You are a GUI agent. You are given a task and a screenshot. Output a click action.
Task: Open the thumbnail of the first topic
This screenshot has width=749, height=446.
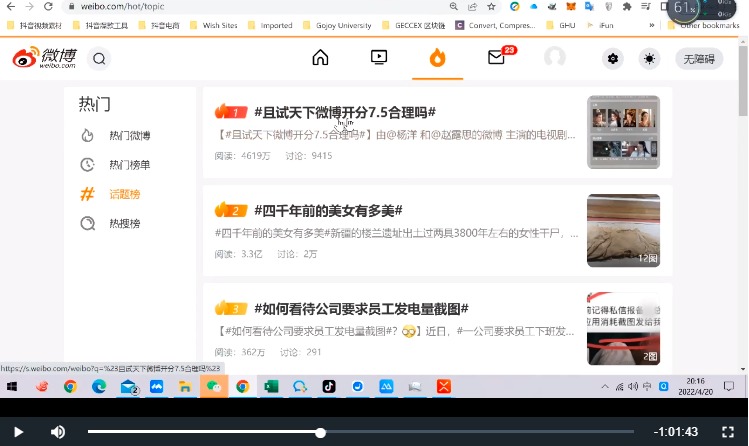click(622, 131)
